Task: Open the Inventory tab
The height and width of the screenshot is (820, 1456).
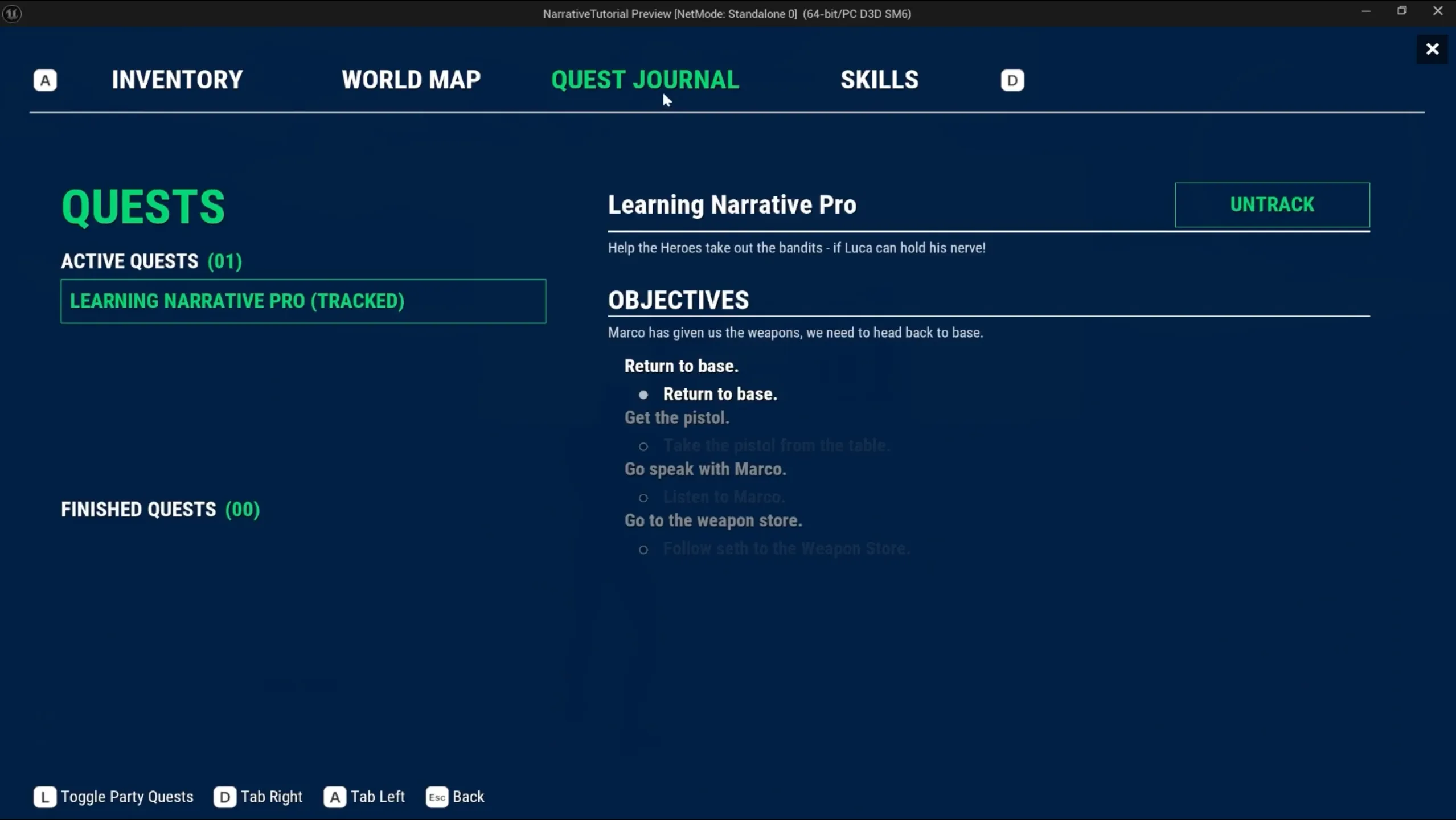Action: click(177, 80)
